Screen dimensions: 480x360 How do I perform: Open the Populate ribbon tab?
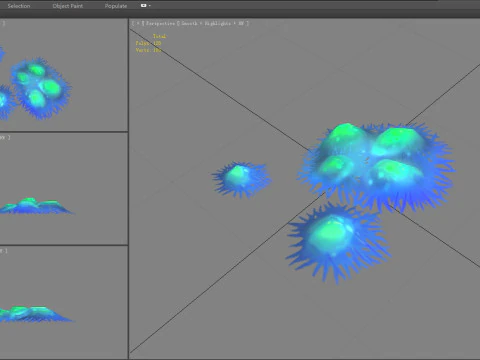click(x=116, y=6)
